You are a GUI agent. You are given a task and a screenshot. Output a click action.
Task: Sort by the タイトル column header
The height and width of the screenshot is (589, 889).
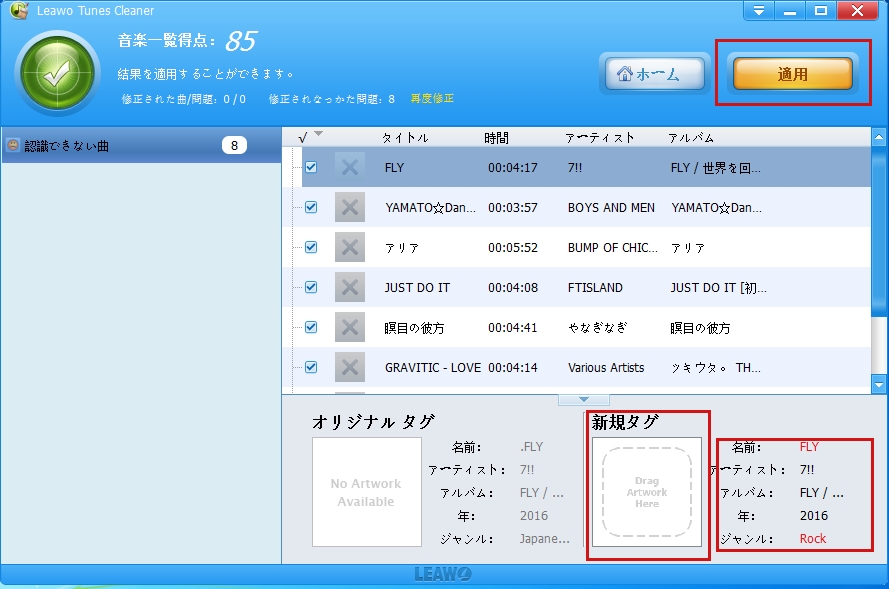[x=405, y=137]
